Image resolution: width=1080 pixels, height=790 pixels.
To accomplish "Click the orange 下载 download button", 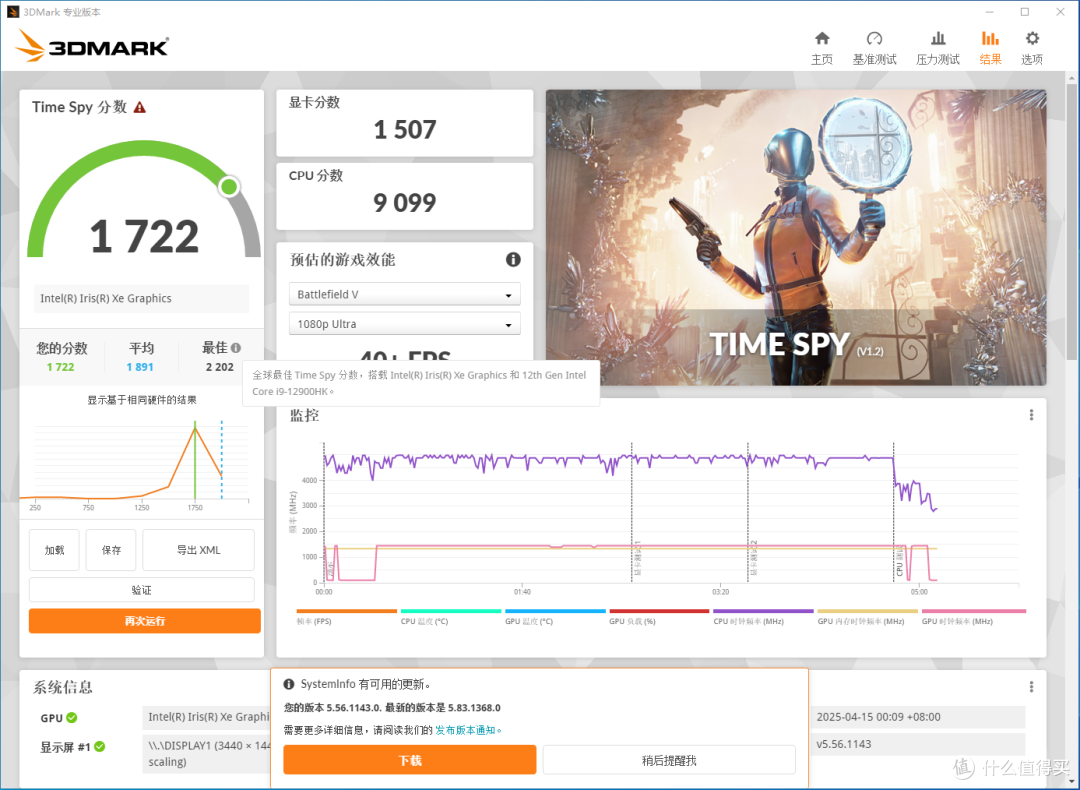I will pyautogui.click(x=410, y=760).
